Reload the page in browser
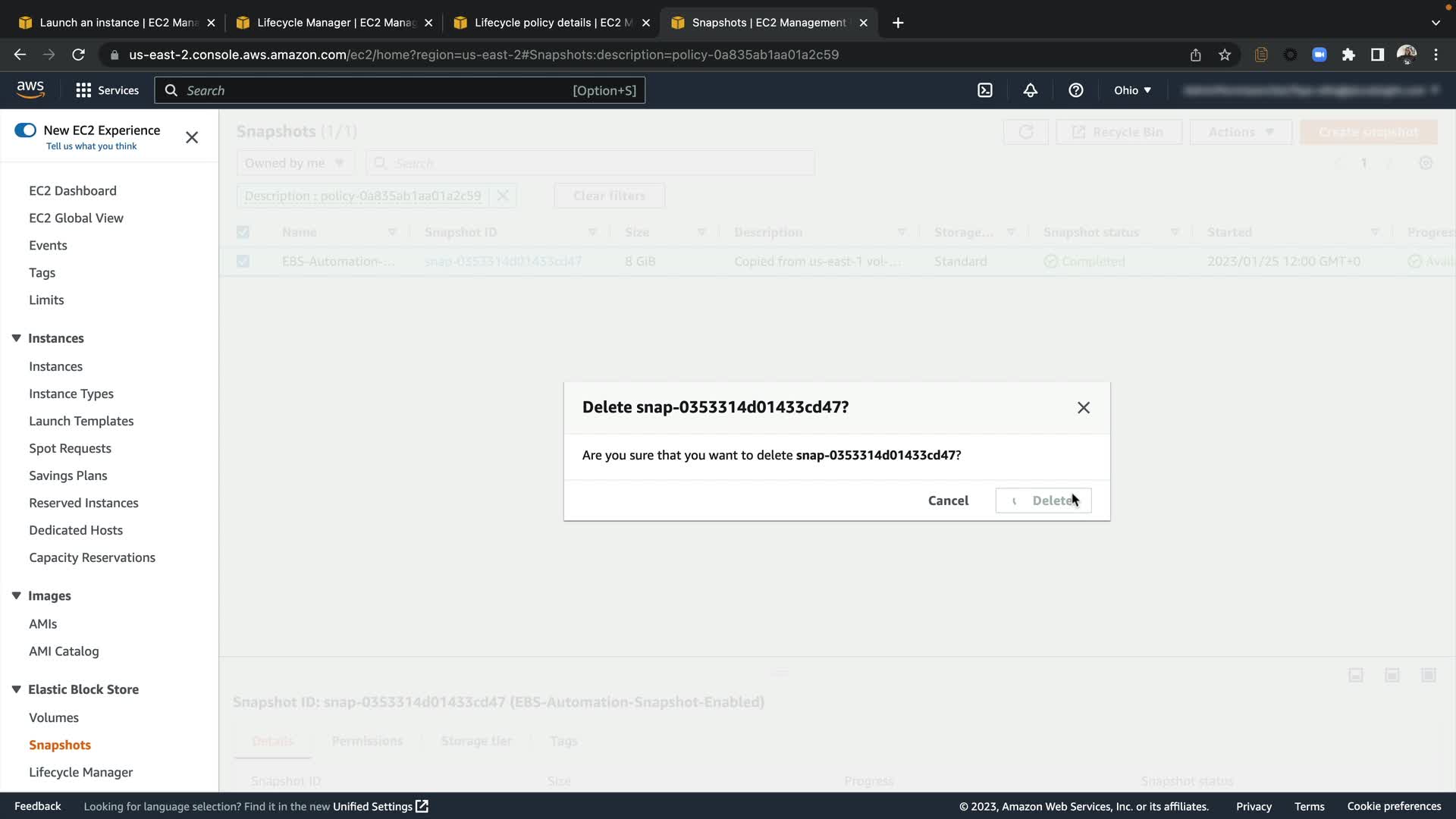1456x819 pixels. point(78,55)
